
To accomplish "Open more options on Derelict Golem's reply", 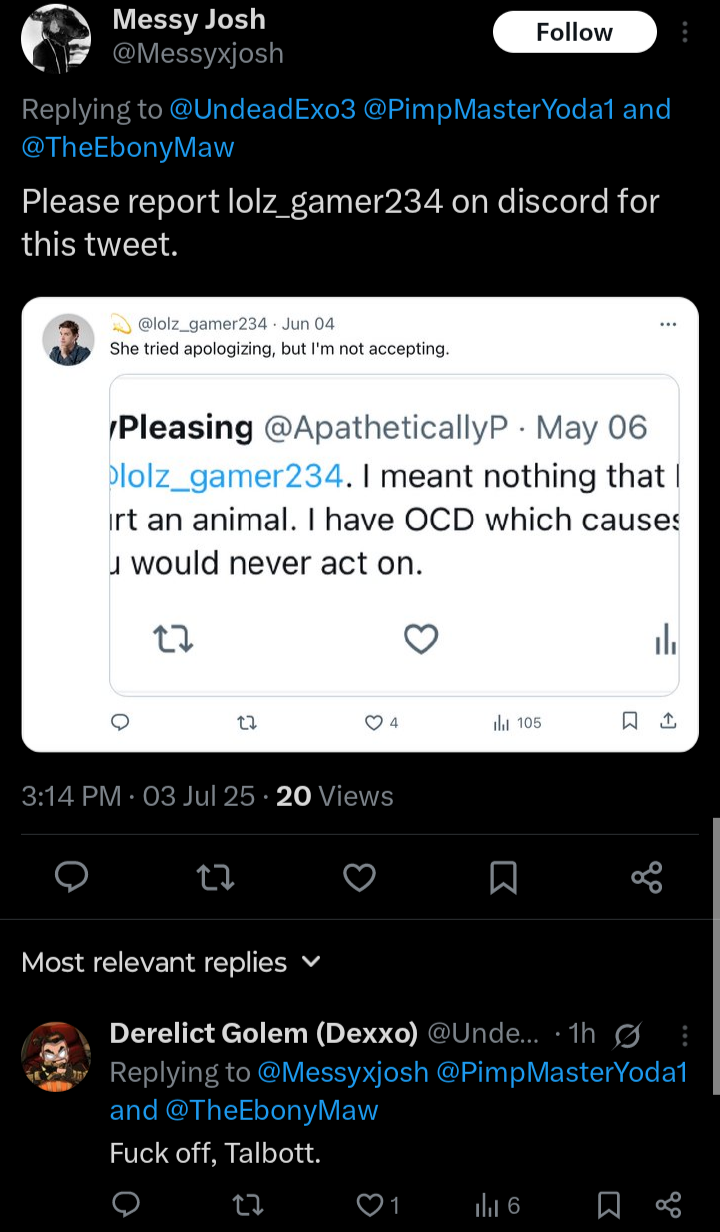I will (685, 1034).
